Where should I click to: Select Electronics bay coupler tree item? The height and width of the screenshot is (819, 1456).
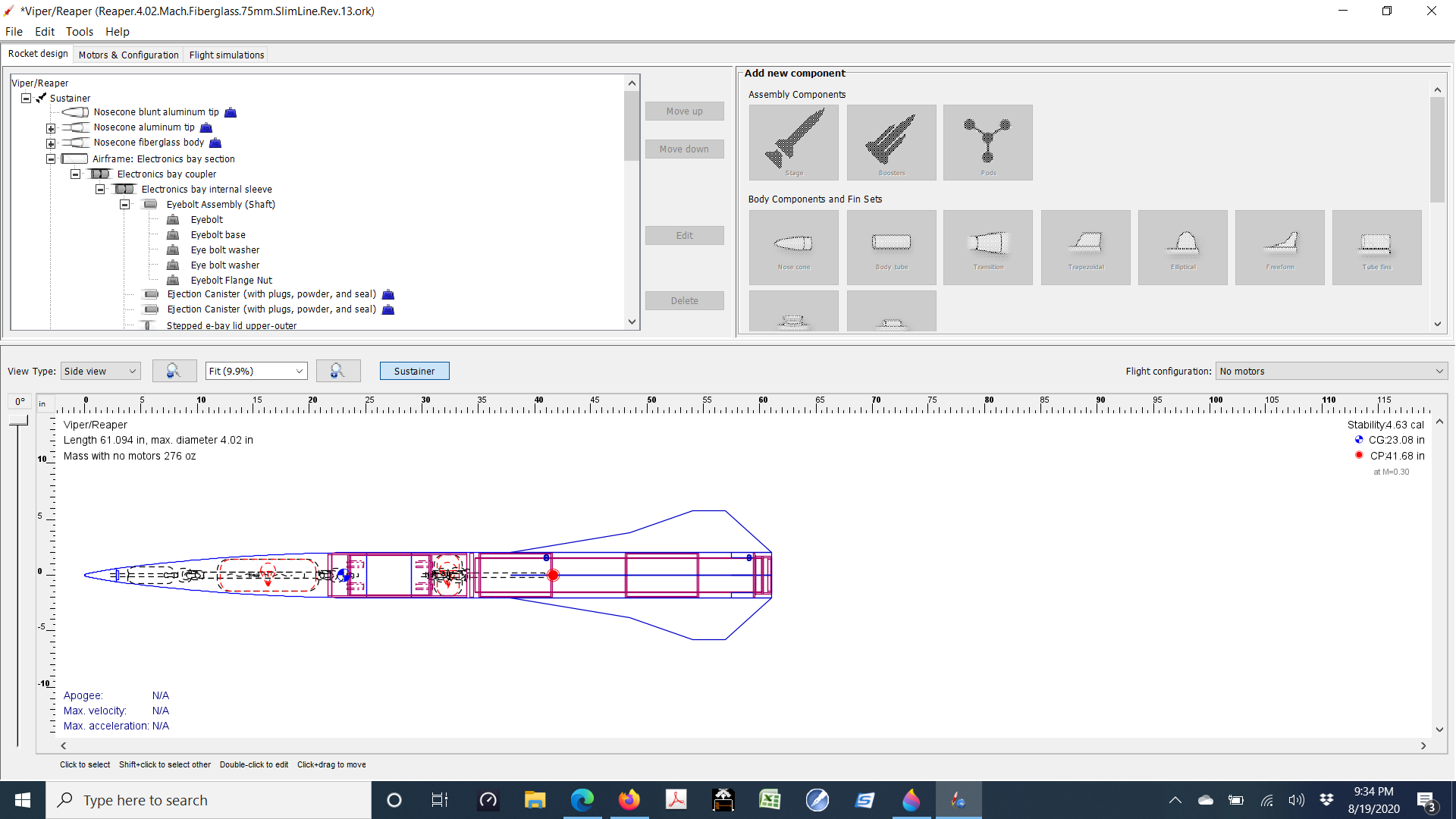pos(167,174)
